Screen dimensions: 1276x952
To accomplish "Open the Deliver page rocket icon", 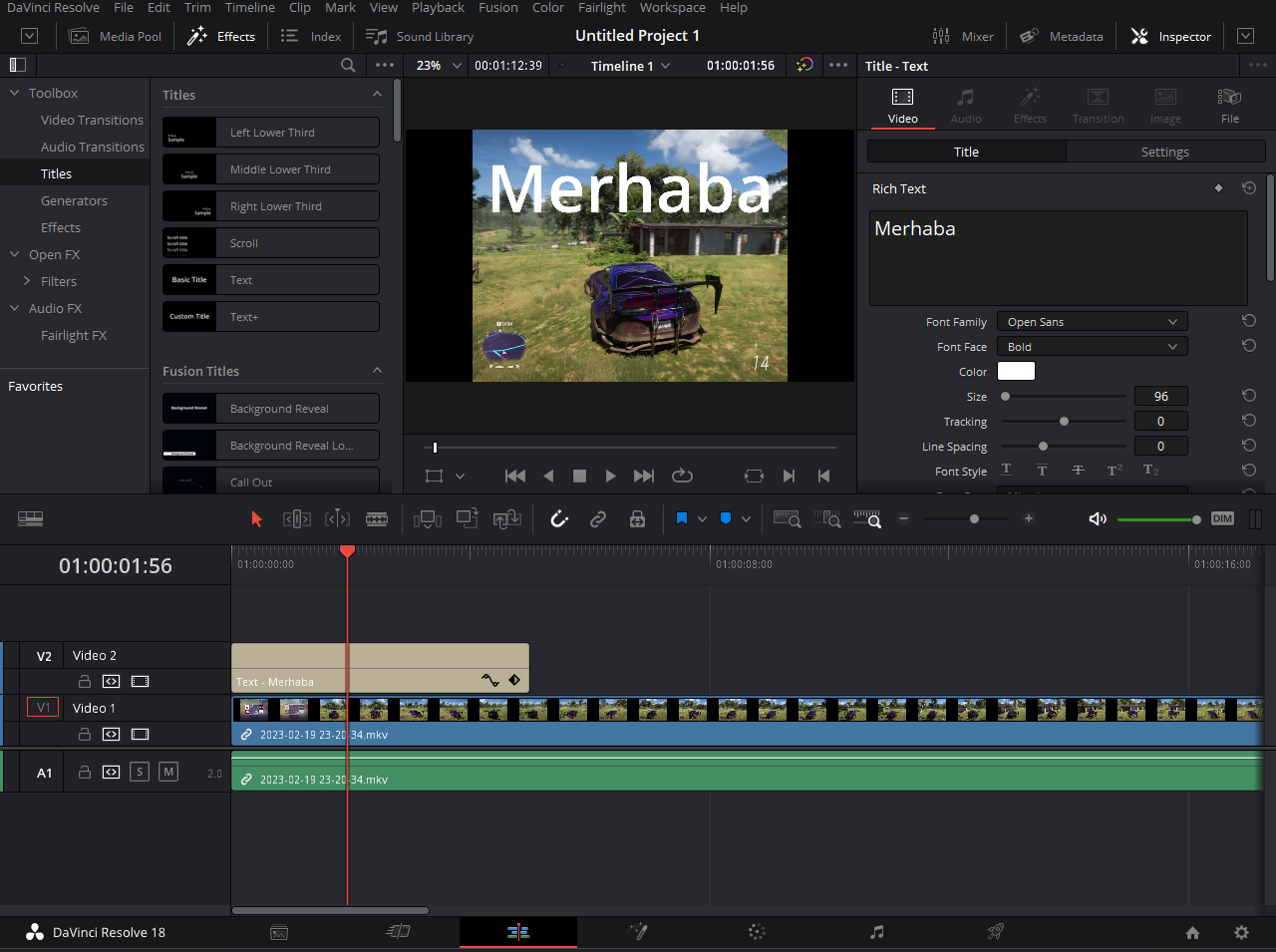I will 995,932.
